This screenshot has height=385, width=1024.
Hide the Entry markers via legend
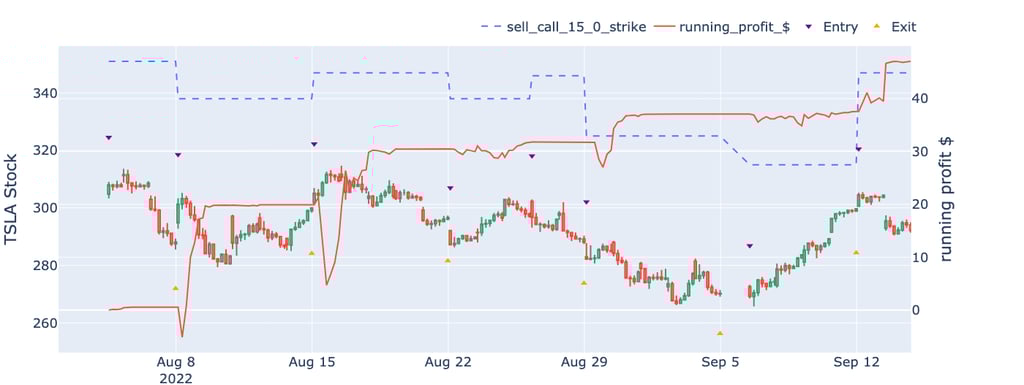point(831,27)
